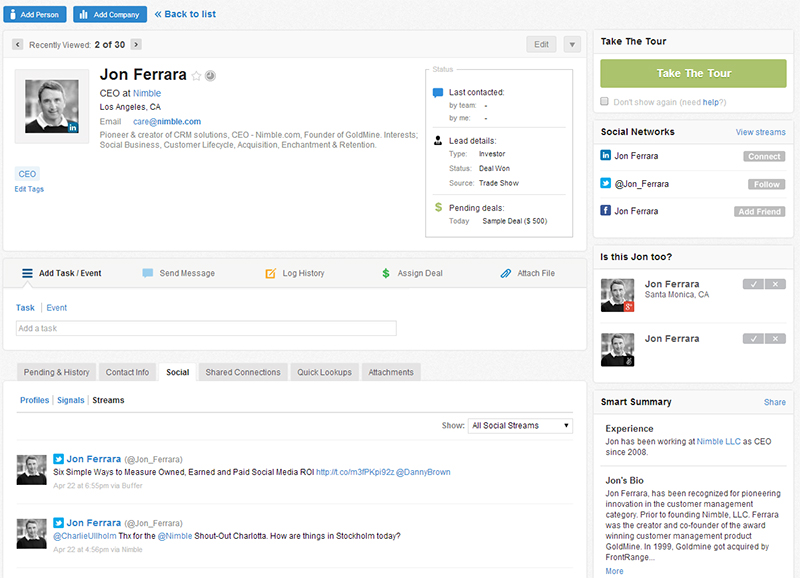Click the Twitter icon beside @Jon_Ferrara
The height and width of the screenshot is (578, 800).
605,184
